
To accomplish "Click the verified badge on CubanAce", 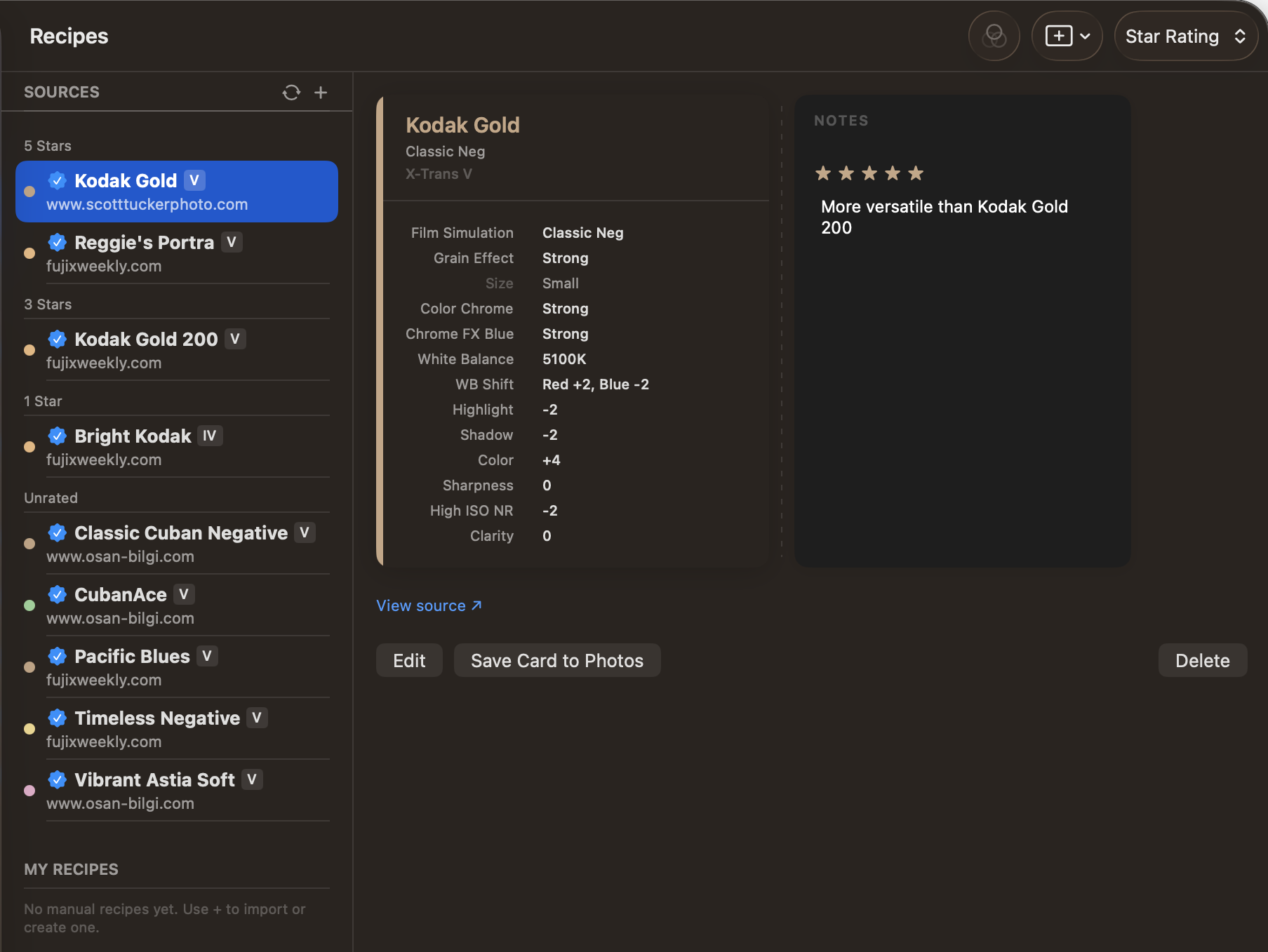I will click(58, 595).
